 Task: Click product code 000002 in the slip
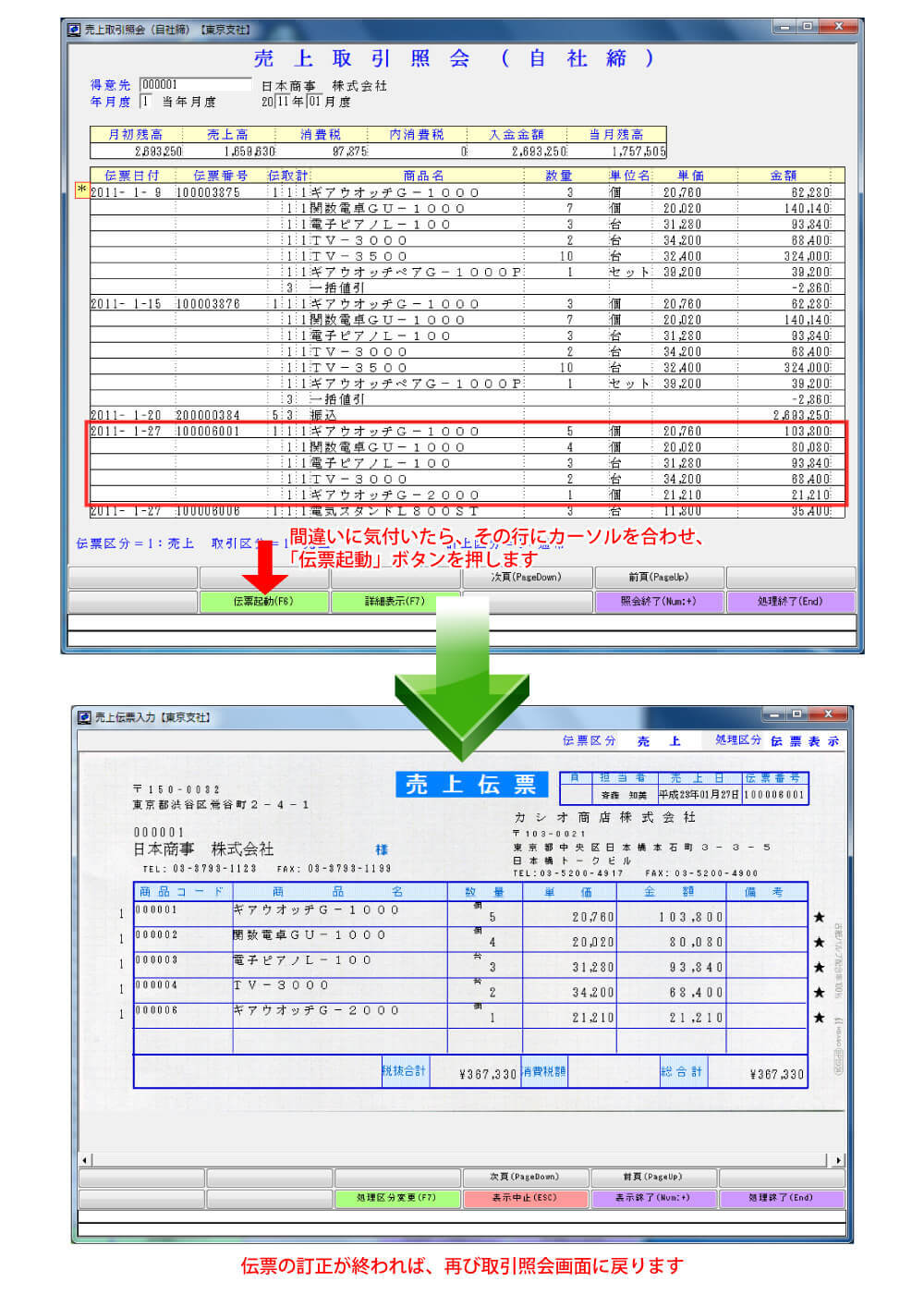pyautogui.click(x=156, y=934)
